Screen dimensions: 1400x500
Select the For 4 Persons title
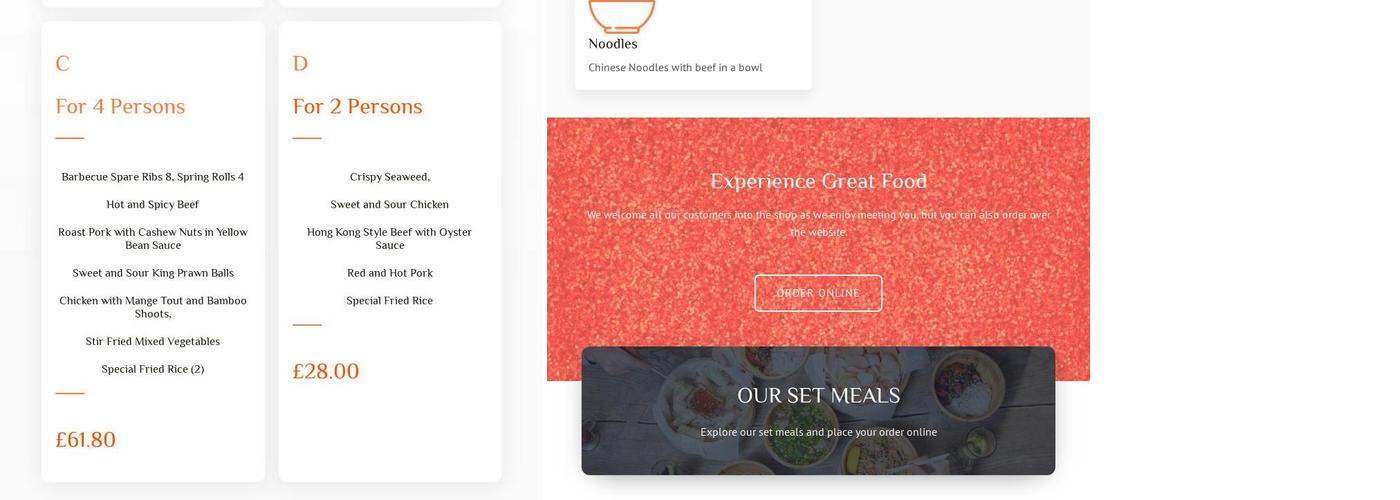coord(120,106)
